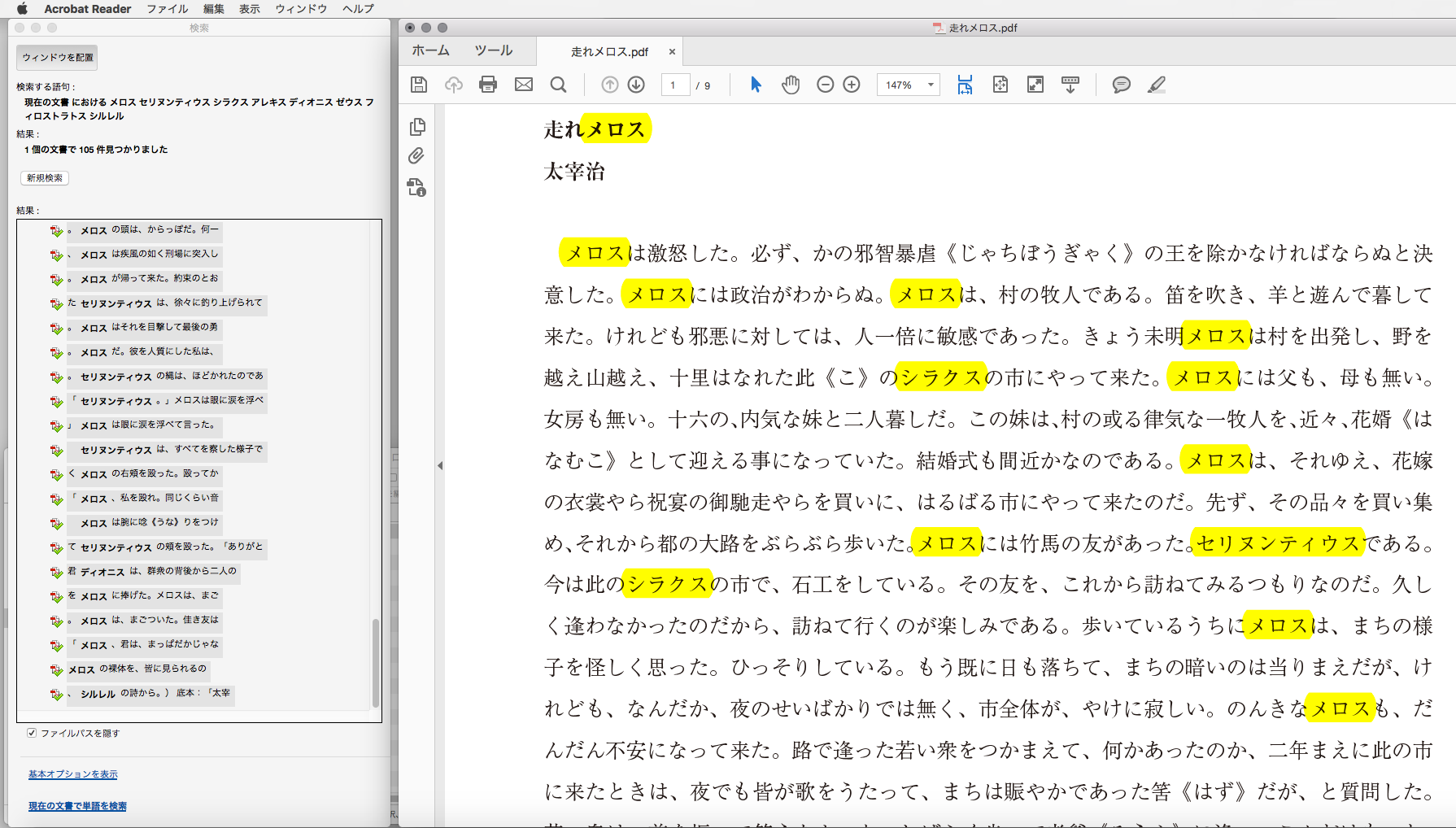The image size is (1456, 828).
Task: Click the page number input field
Action: pos(675,85)
